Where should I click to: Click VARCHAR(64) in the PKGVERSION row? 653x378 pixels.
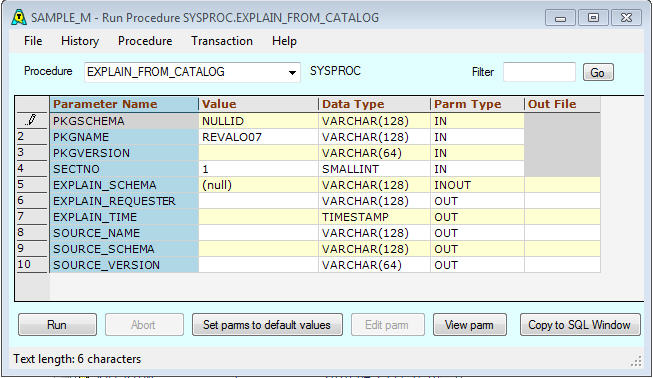click(x=374, y=153)
